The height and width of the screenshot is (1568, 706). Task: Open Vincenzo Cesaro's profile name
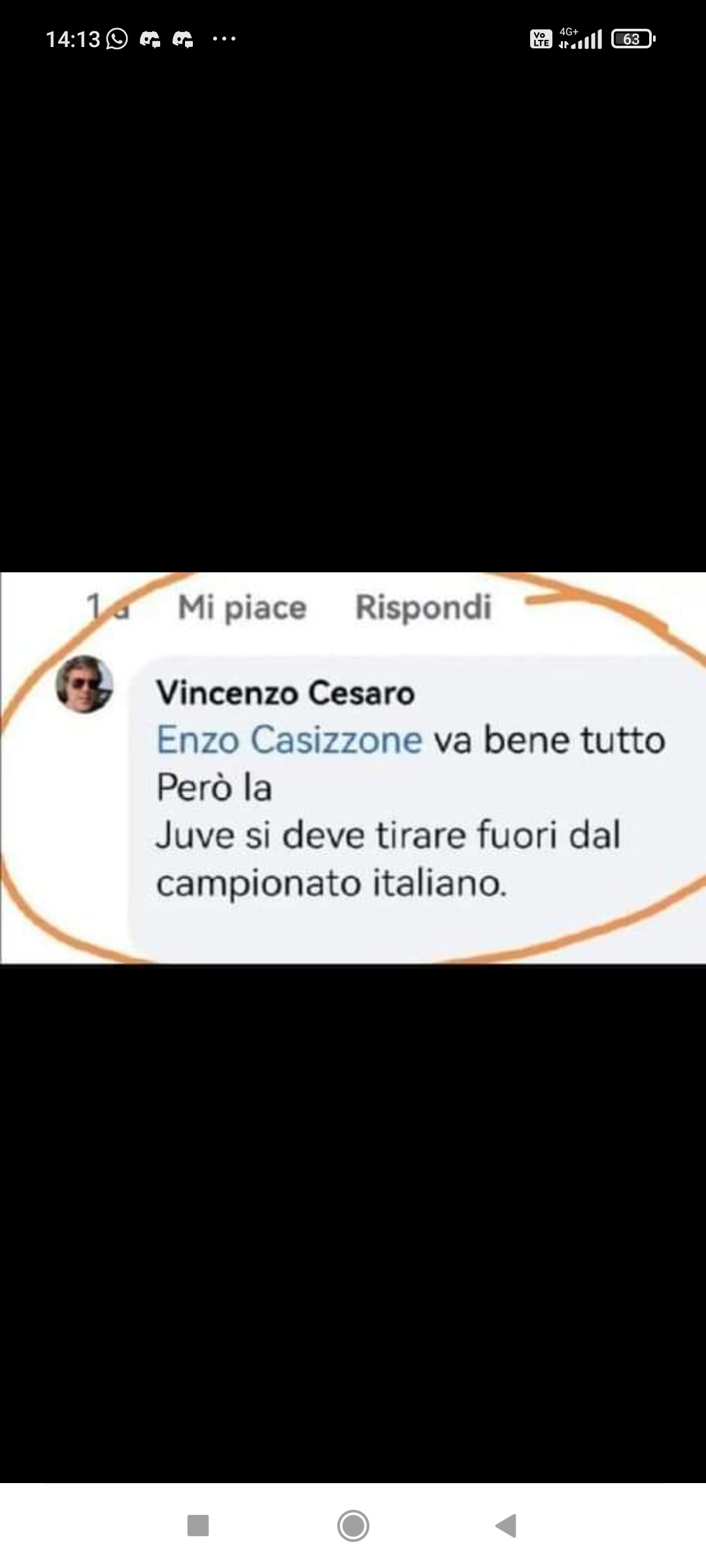coord(285,693)
